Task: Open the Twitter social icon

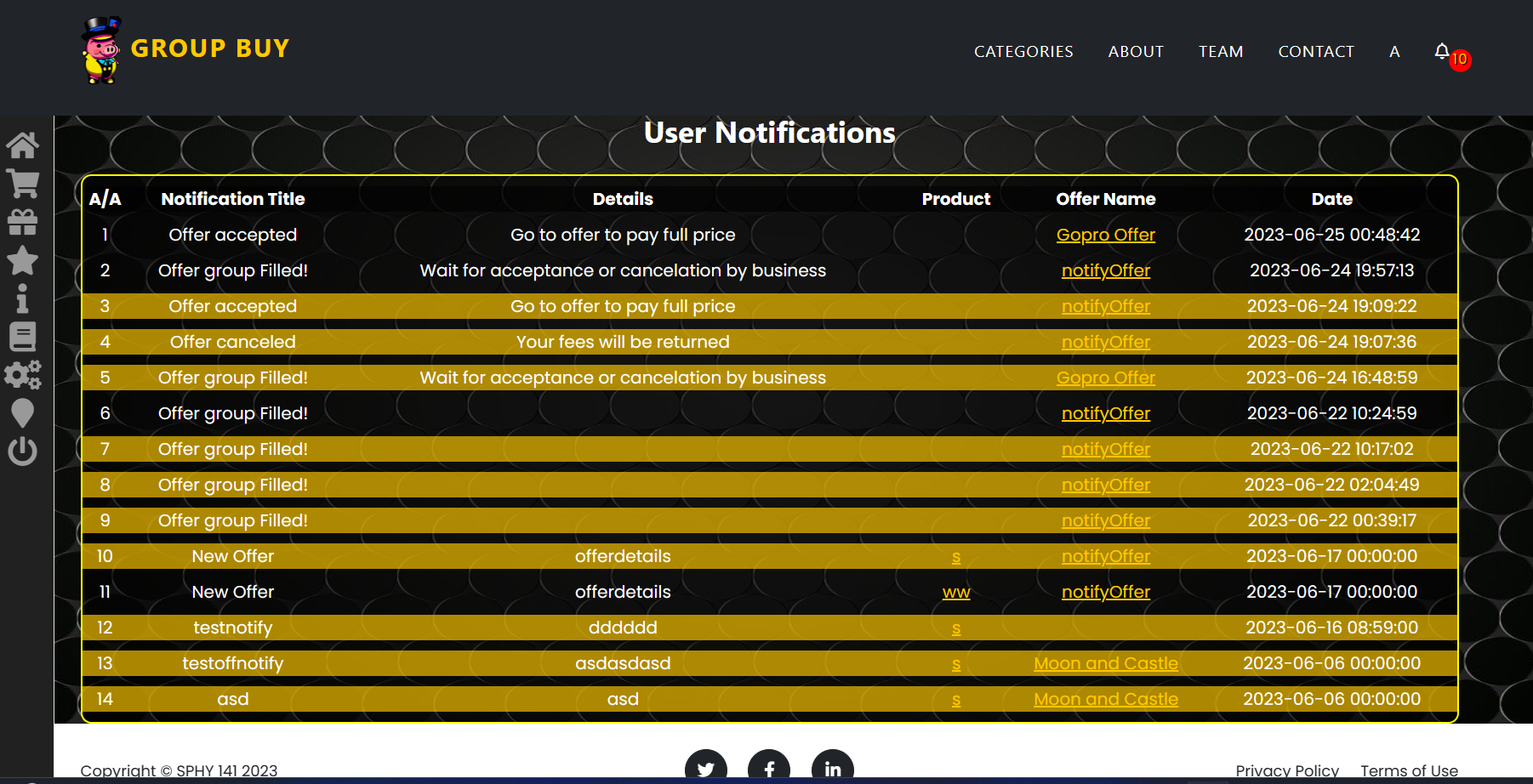Action: pyautogui.click(x=705, y=768)
